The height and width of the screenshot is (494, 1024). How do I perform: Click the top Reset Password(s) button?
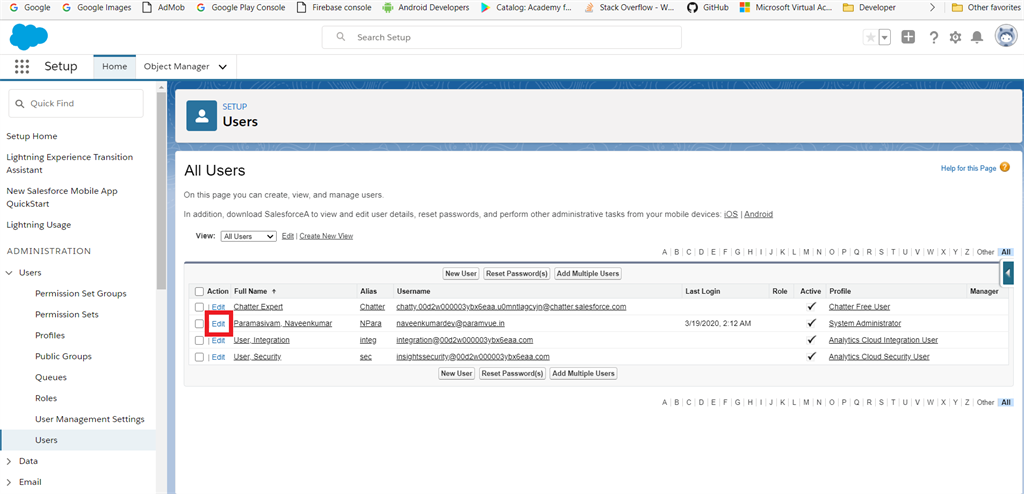(517, 273)
